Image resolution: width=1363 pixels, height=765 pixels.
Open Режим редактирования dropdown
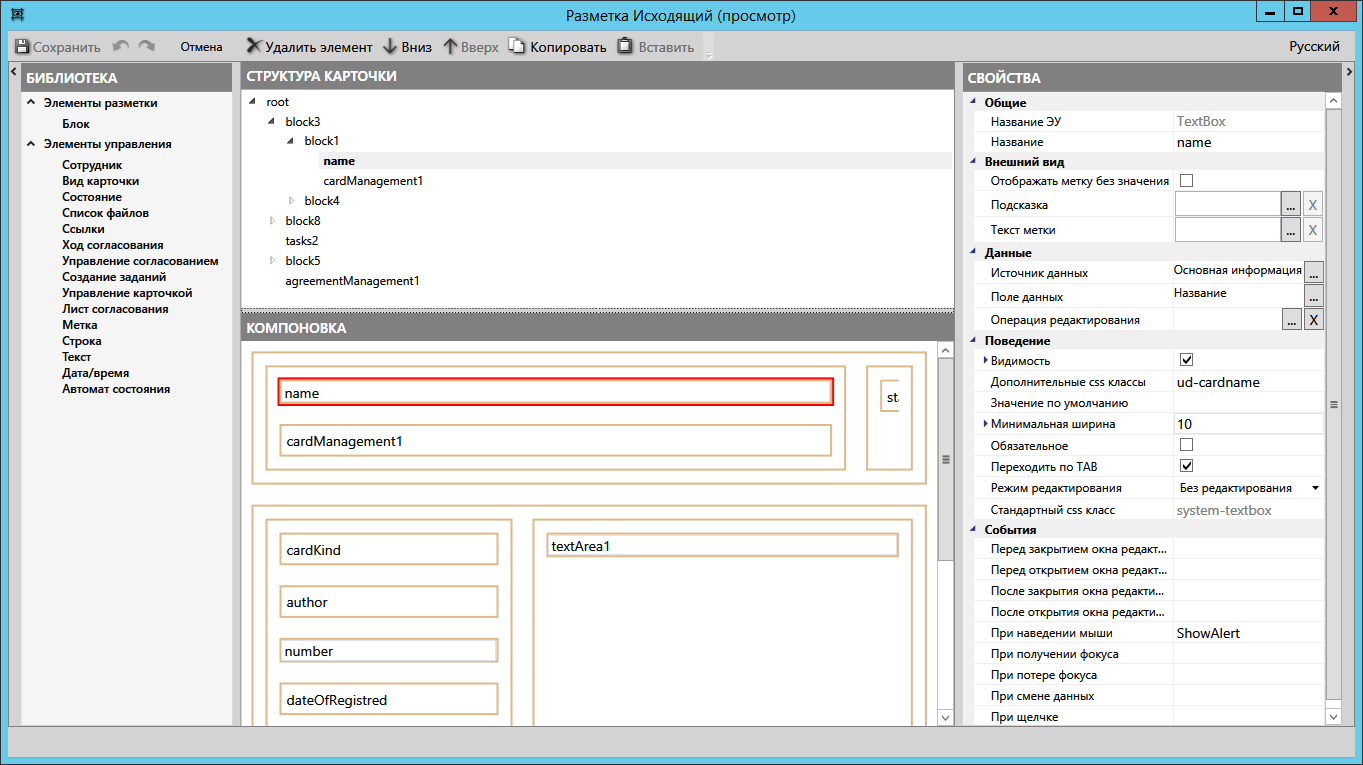pyautogui.click(x=1314, y=488)
